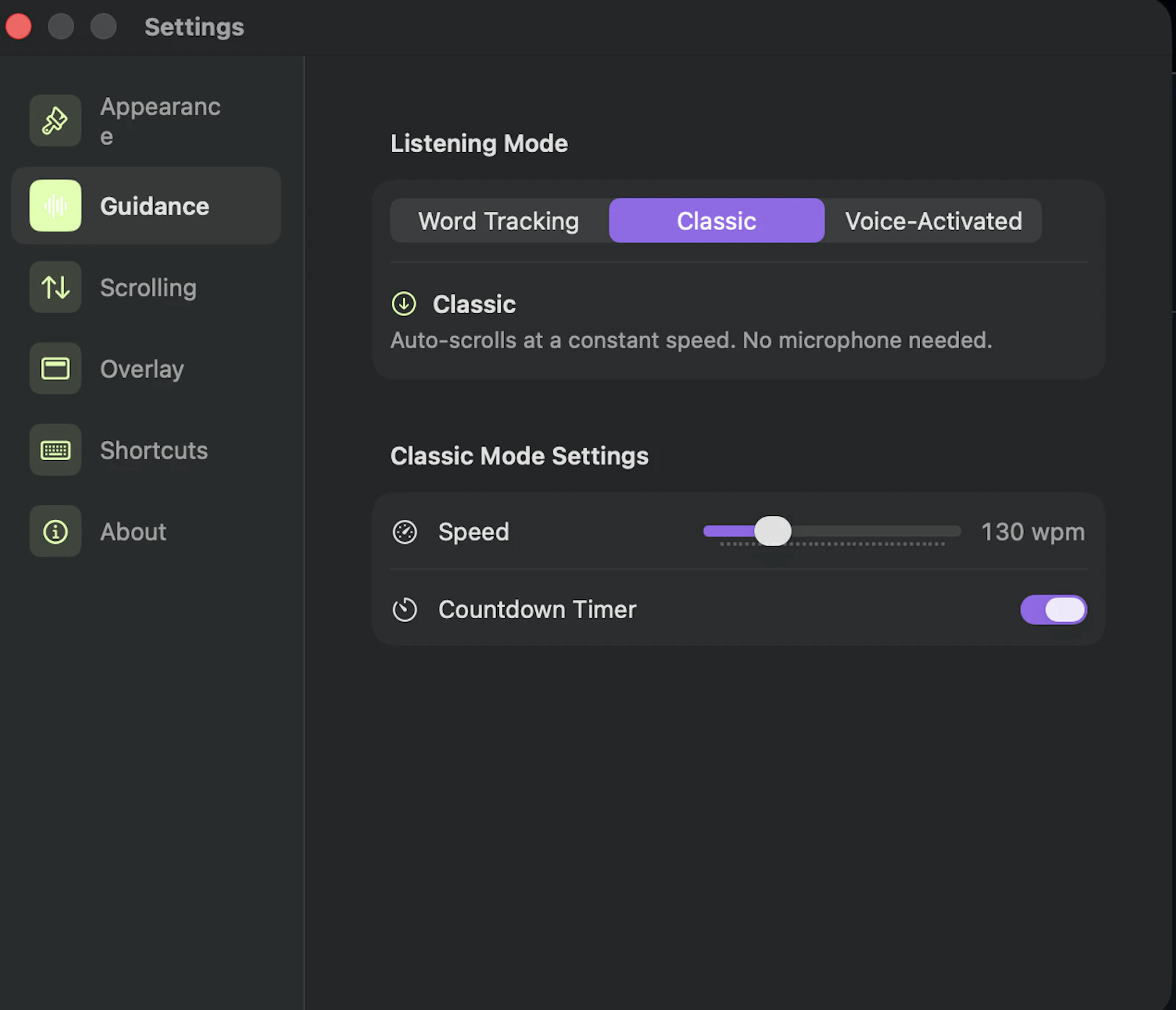Open the About info icon
Screen dimensions: 1176x1010
click(55, 531)
